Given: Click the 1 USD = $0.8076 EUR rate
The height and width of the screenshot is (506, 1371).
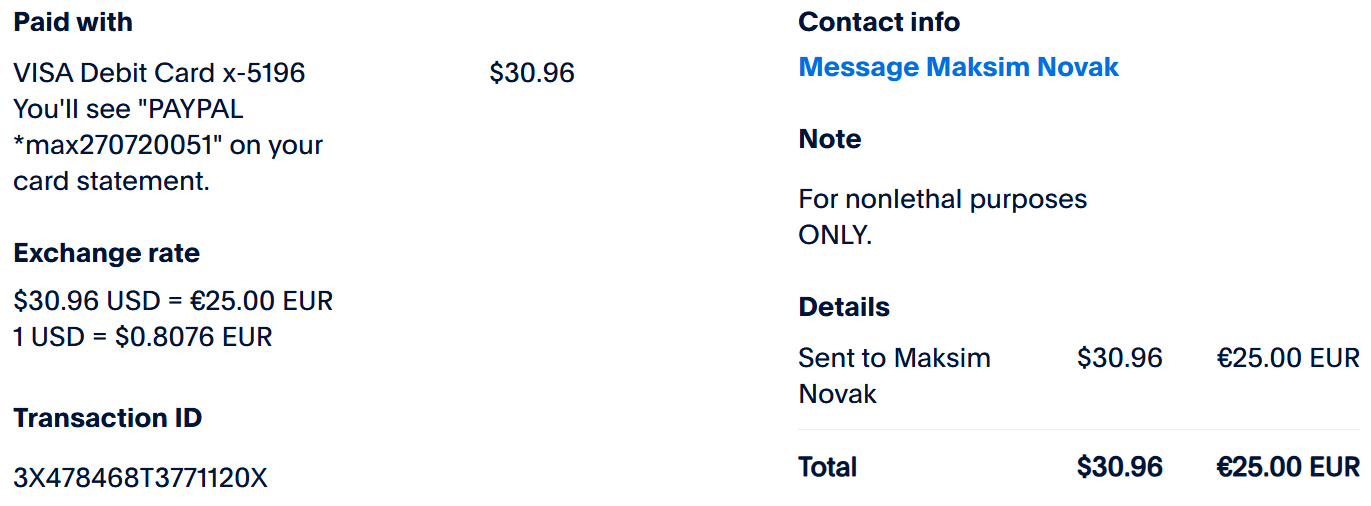Looking at the screenshot, I should (143, 337).
